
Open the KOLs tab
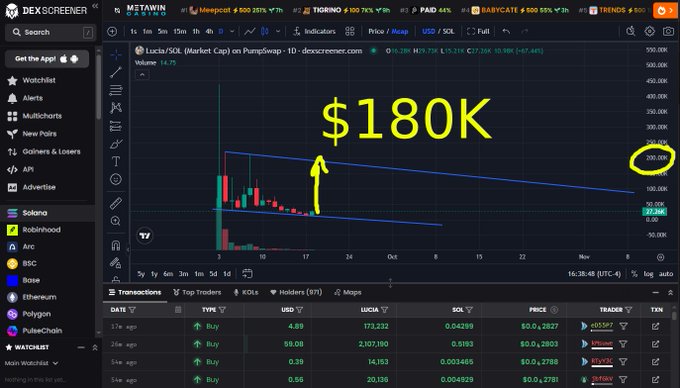[245, 292]
